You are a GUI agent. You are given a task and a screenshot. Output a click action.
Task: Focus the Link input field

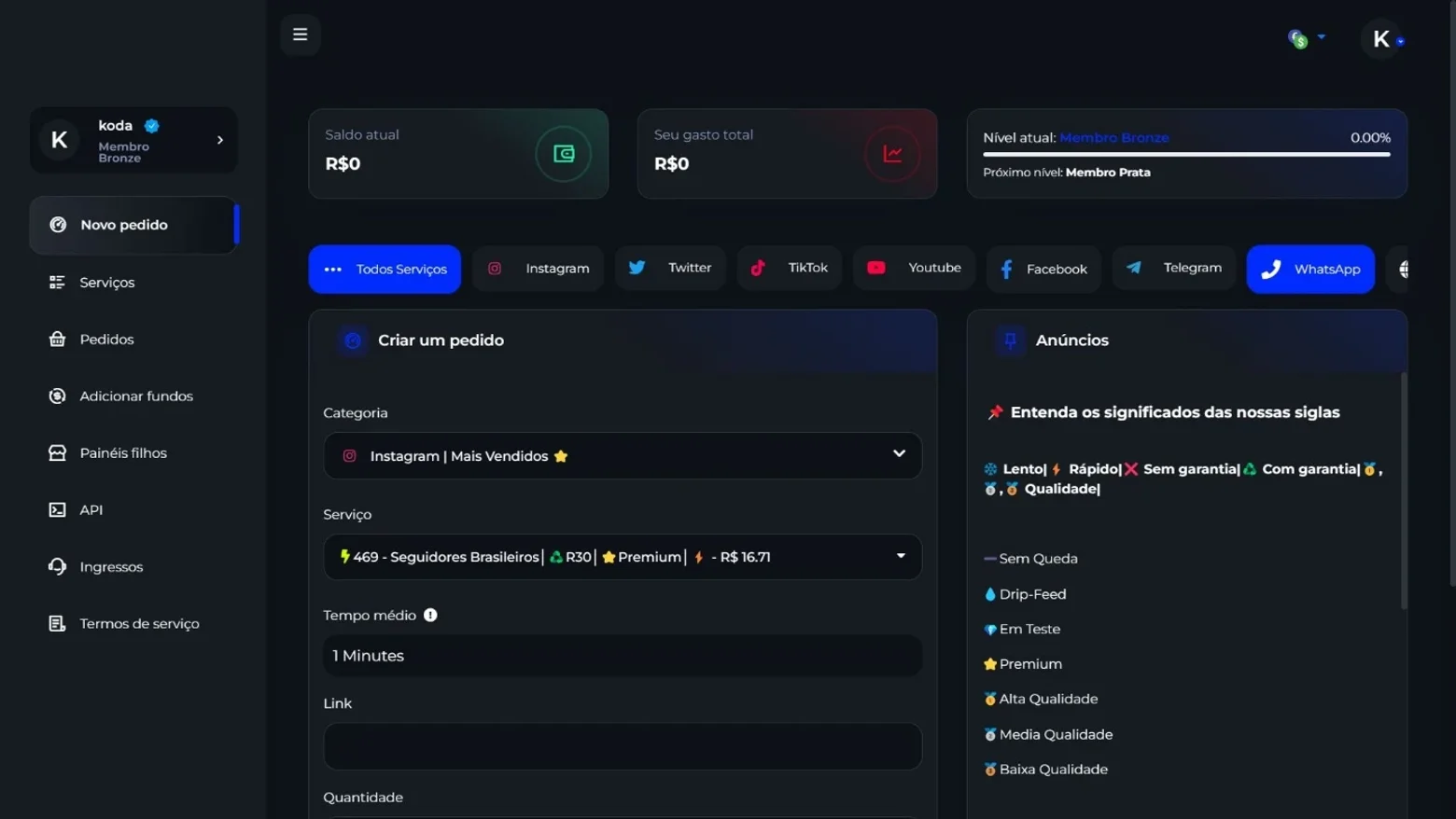623,746
